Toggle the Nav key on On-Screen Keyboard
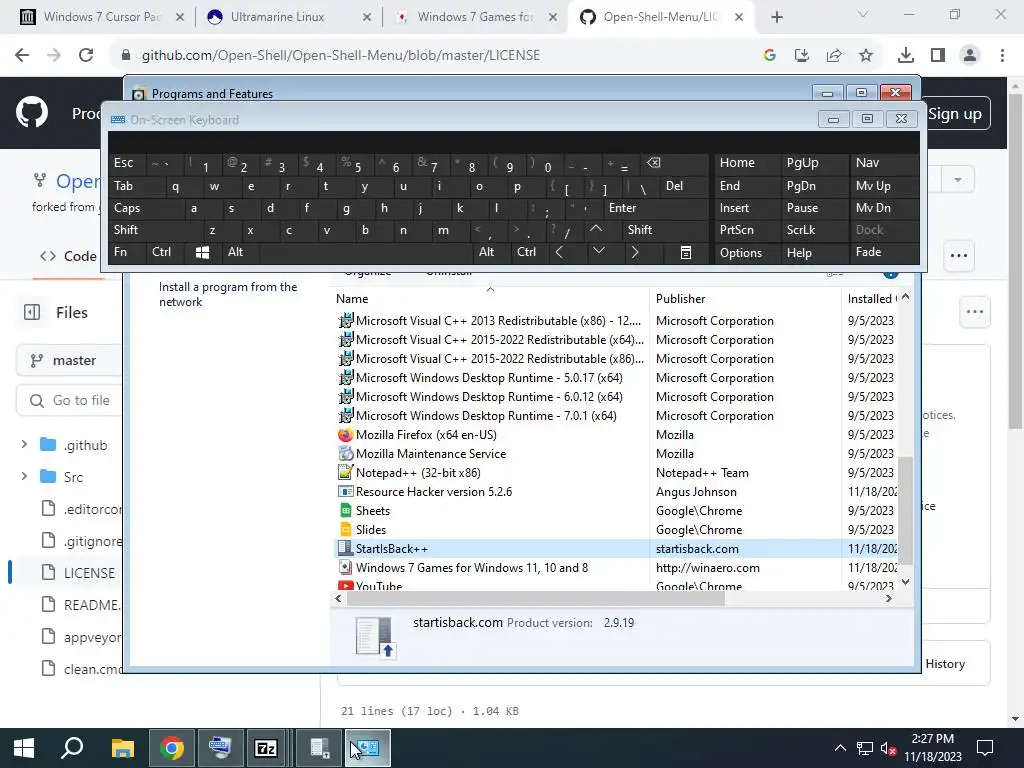Screen dimensions: 1024x768 coord(884,163)
